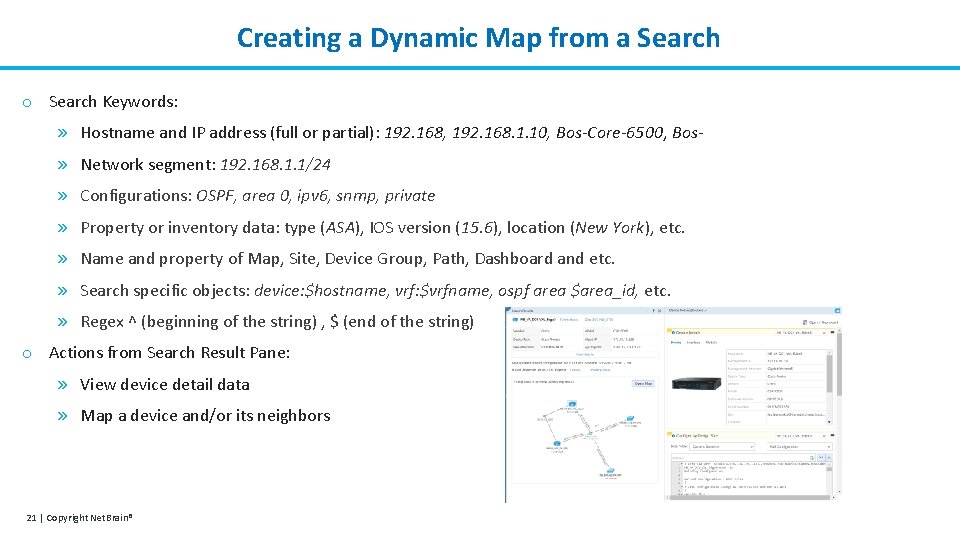960x540 pixels.
Task: Click the 'Search Keywords:' bullet text
Action: (x=113, y=102)
